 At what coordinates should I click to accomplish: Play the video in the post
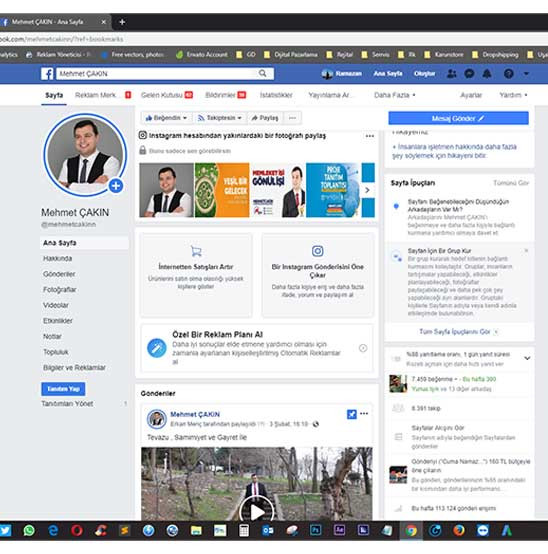pos(257,511)
